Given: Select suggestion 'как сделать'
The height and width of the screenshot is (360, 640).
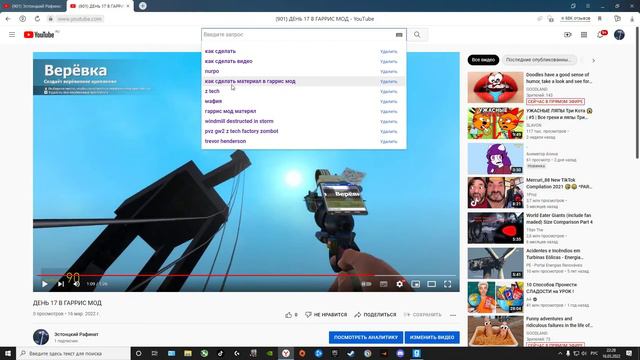Looking at the screenshot, I should [220, 51].
